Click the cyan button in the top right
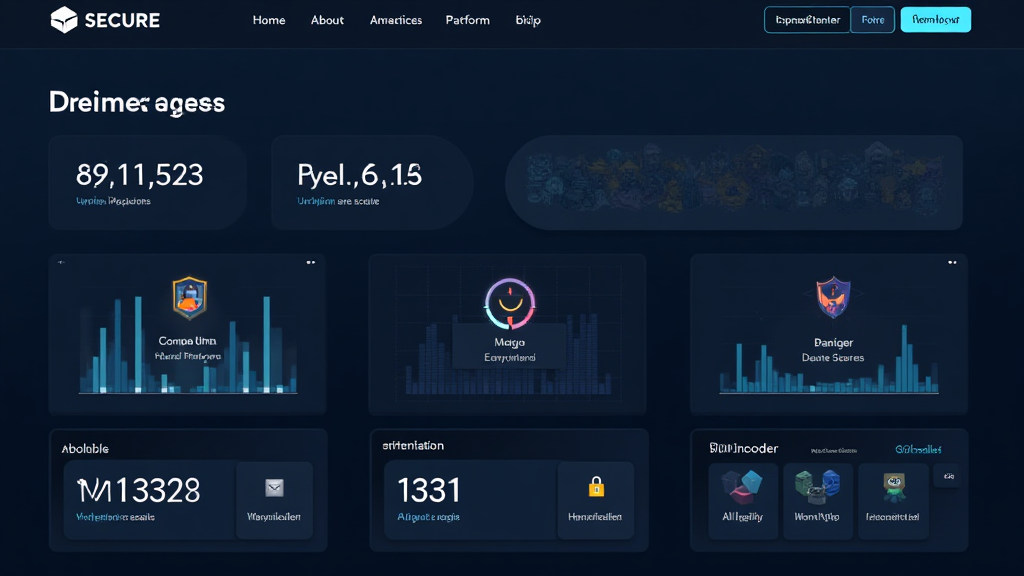This screenshot has width=1024, height=576. pyautogui.click(x=935, y=19)
